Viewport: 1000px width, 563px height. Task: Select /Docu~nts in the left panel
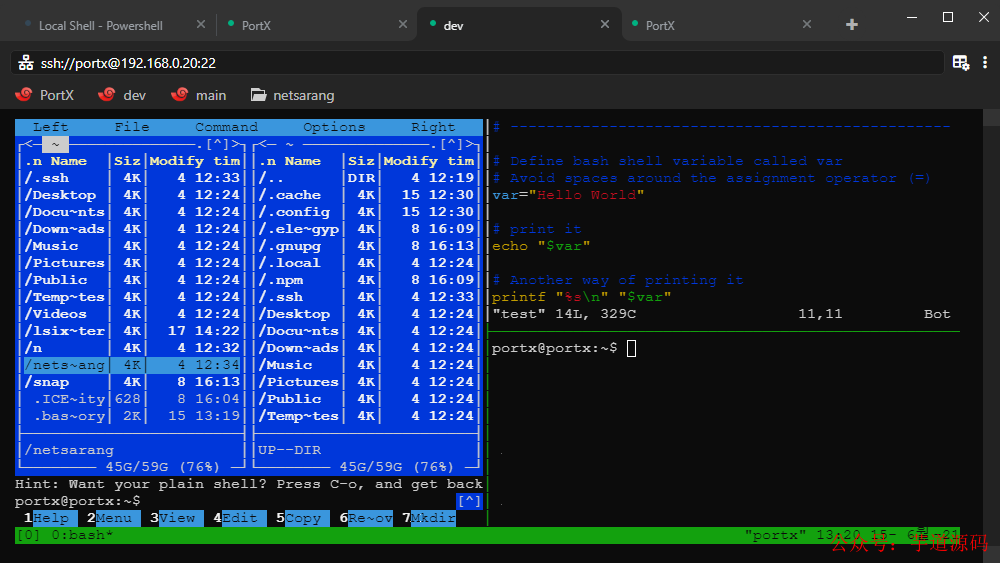(132, 212)
